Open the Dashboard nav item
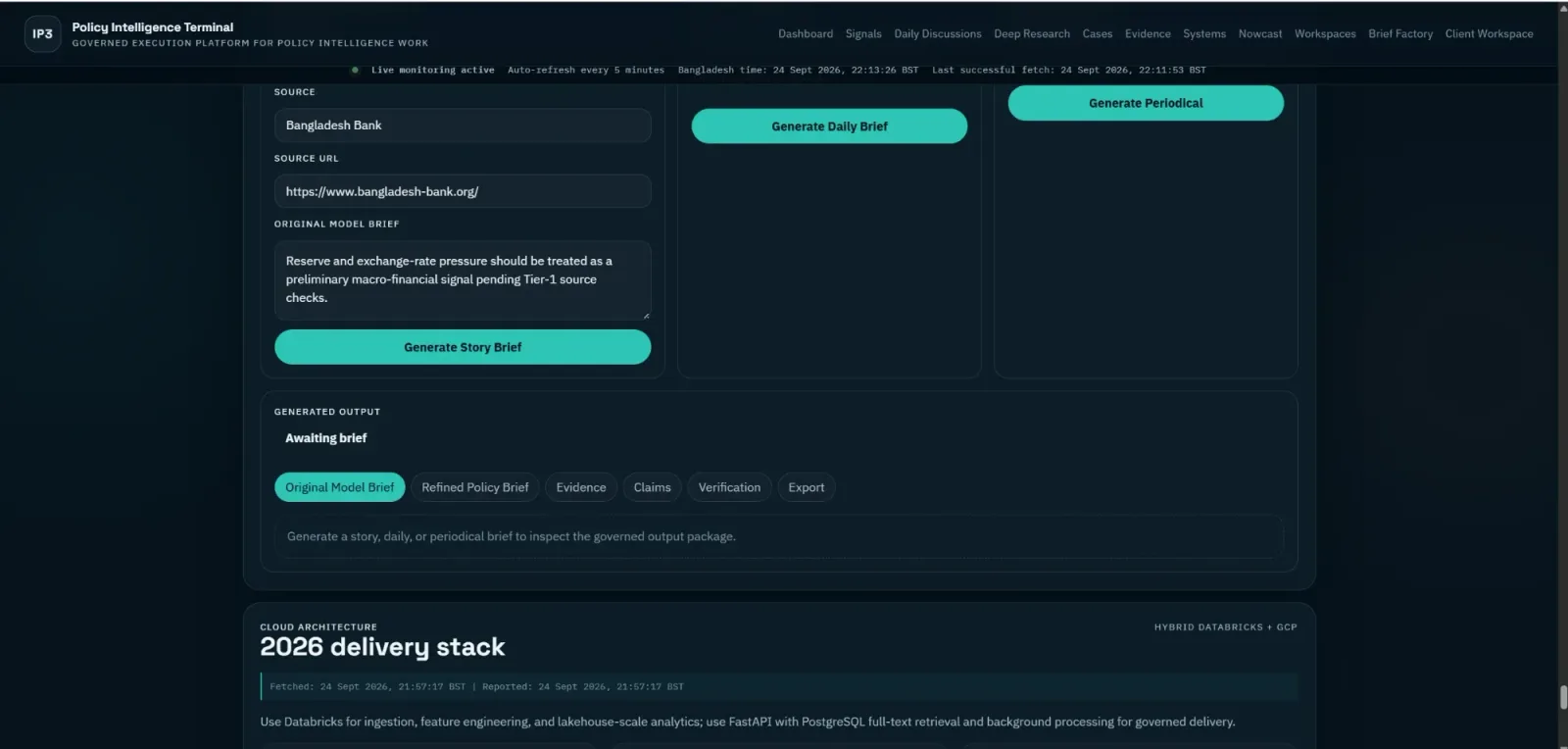 pos(806,34)
